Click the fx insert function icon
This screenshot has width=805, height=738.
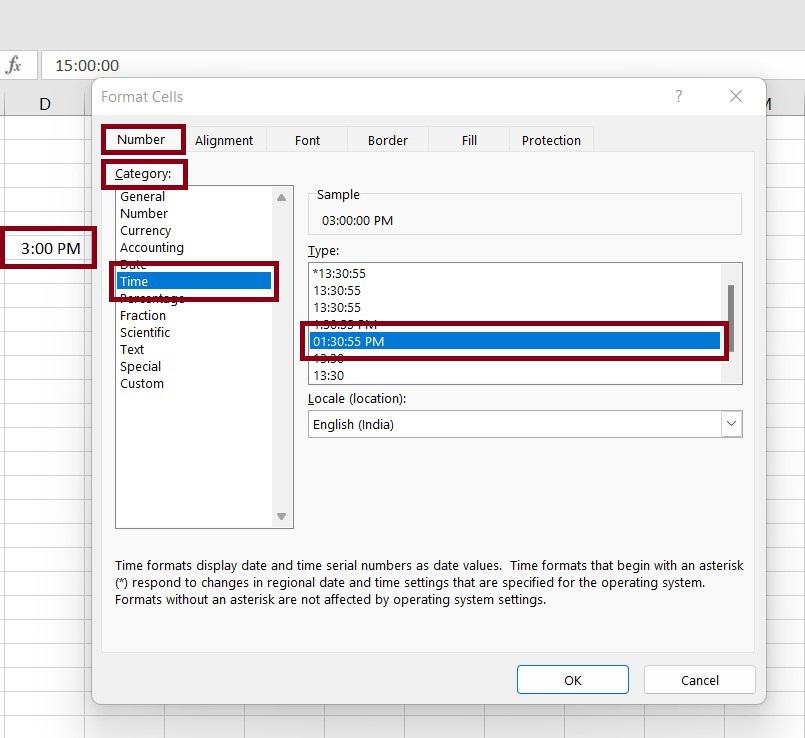[x=14, y=65]
